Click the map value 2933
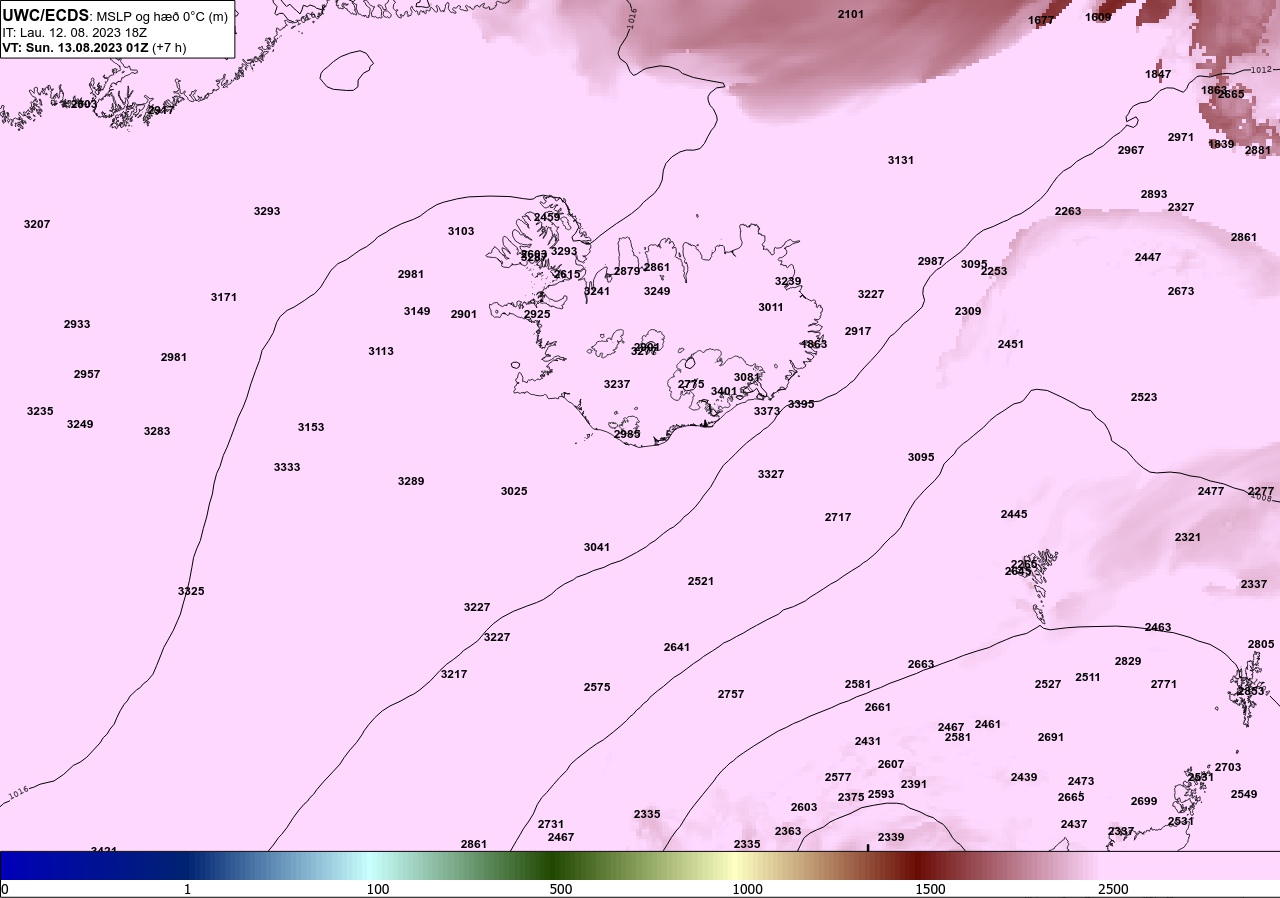Screen dimensions: 1280x898 pos(77,324)
